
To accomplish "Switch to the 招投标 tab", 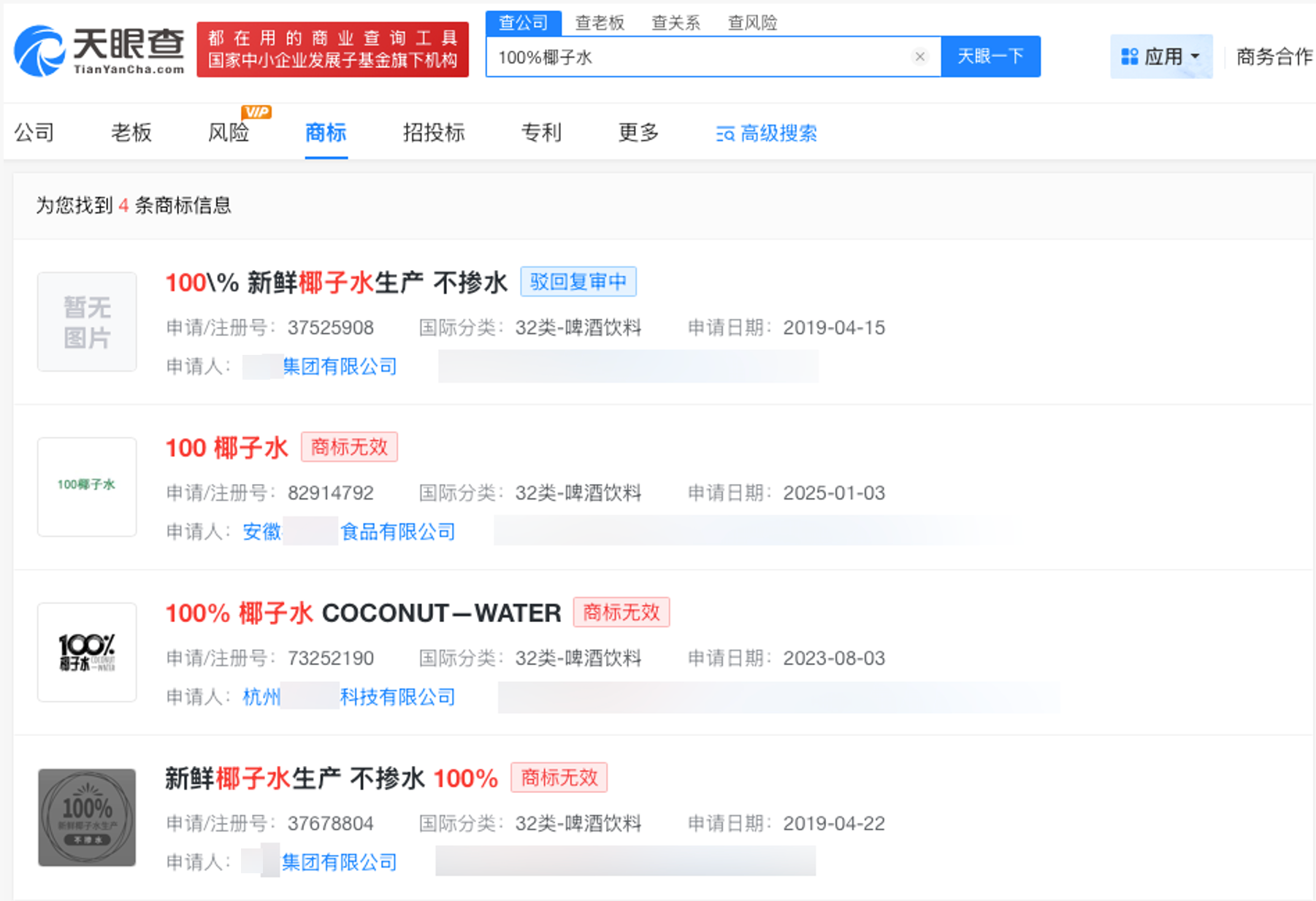I will [434, 133].
